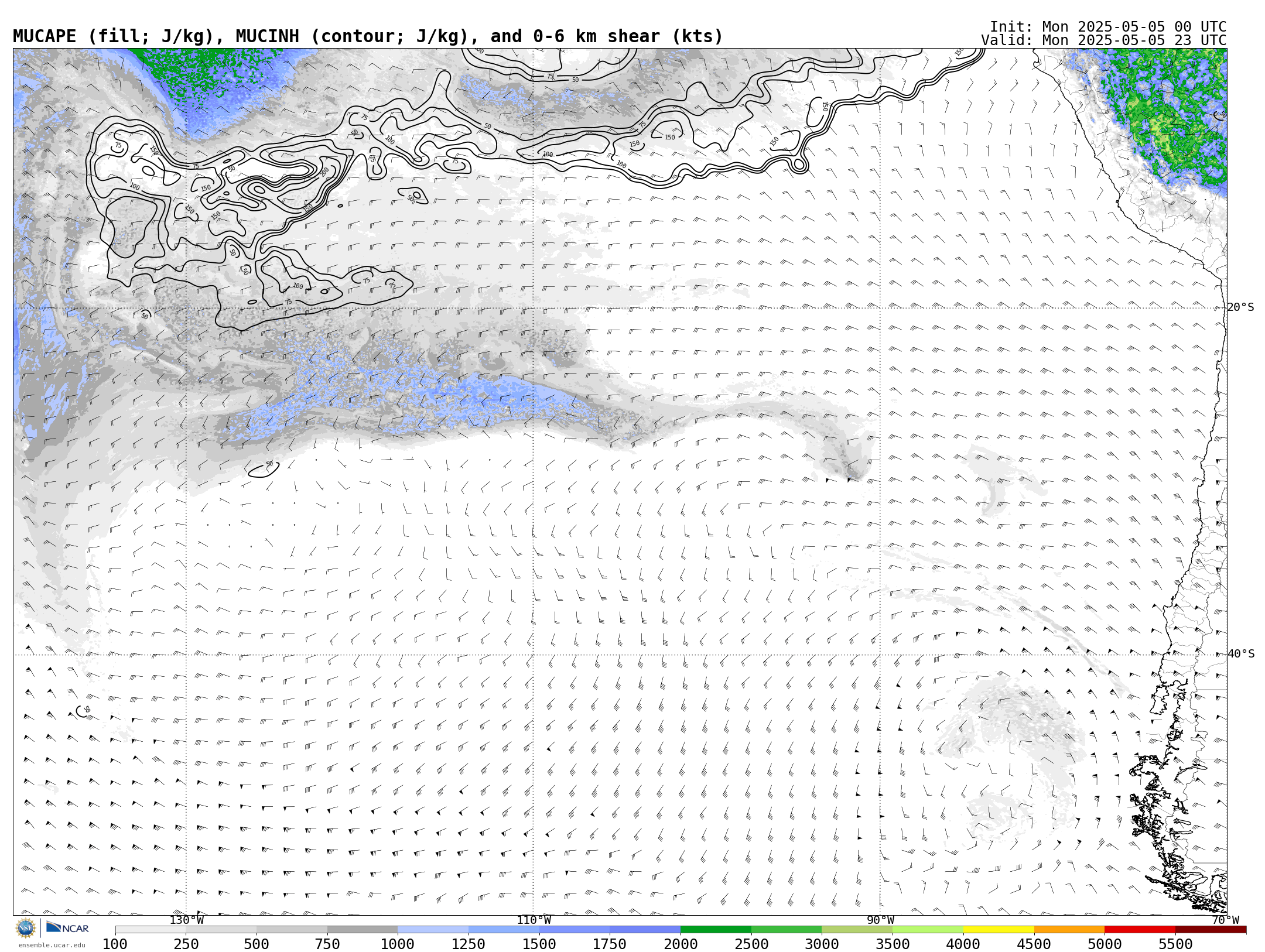Pick the dark green swatch for 2000-2500
This screenshot has width=1265, height=952.
pyautogui.click(x=716, y=930)
